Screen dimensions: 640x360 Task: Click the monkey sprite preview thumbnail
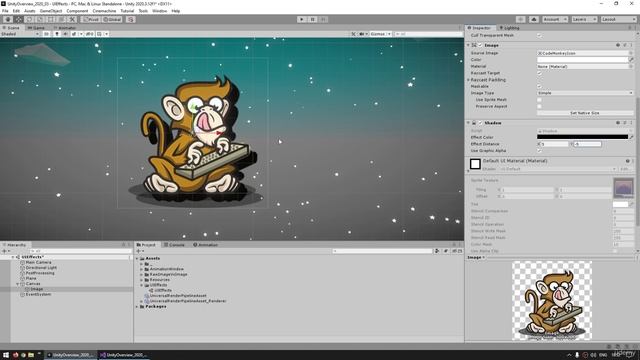click(x=552, y=300)
